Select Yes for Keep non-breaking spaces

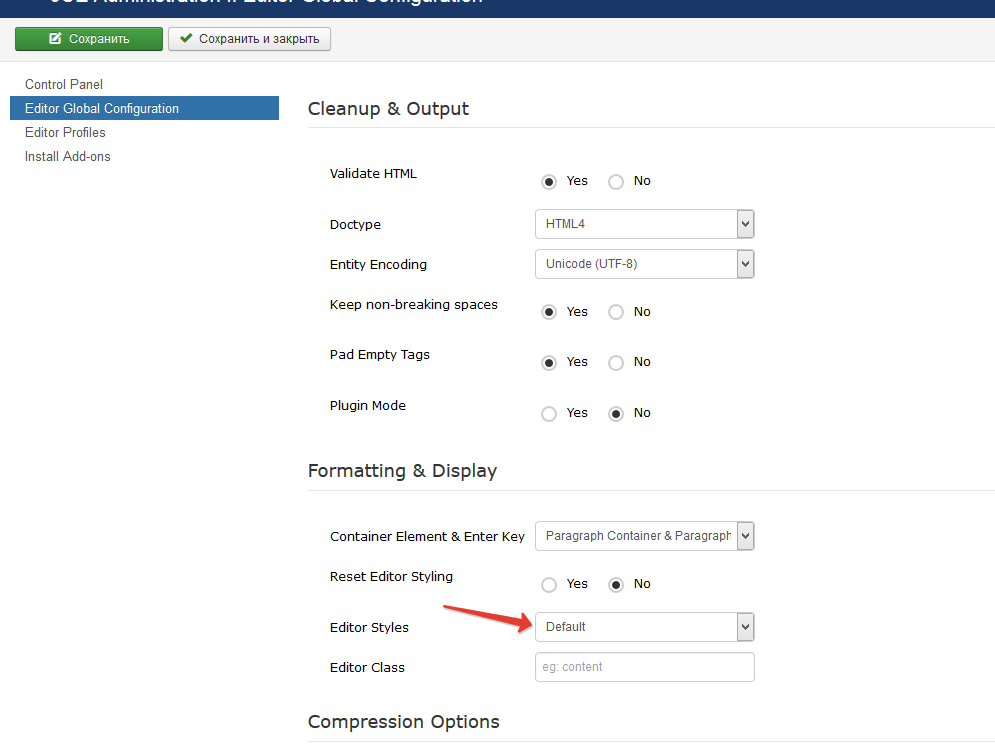tap(549, 312)
